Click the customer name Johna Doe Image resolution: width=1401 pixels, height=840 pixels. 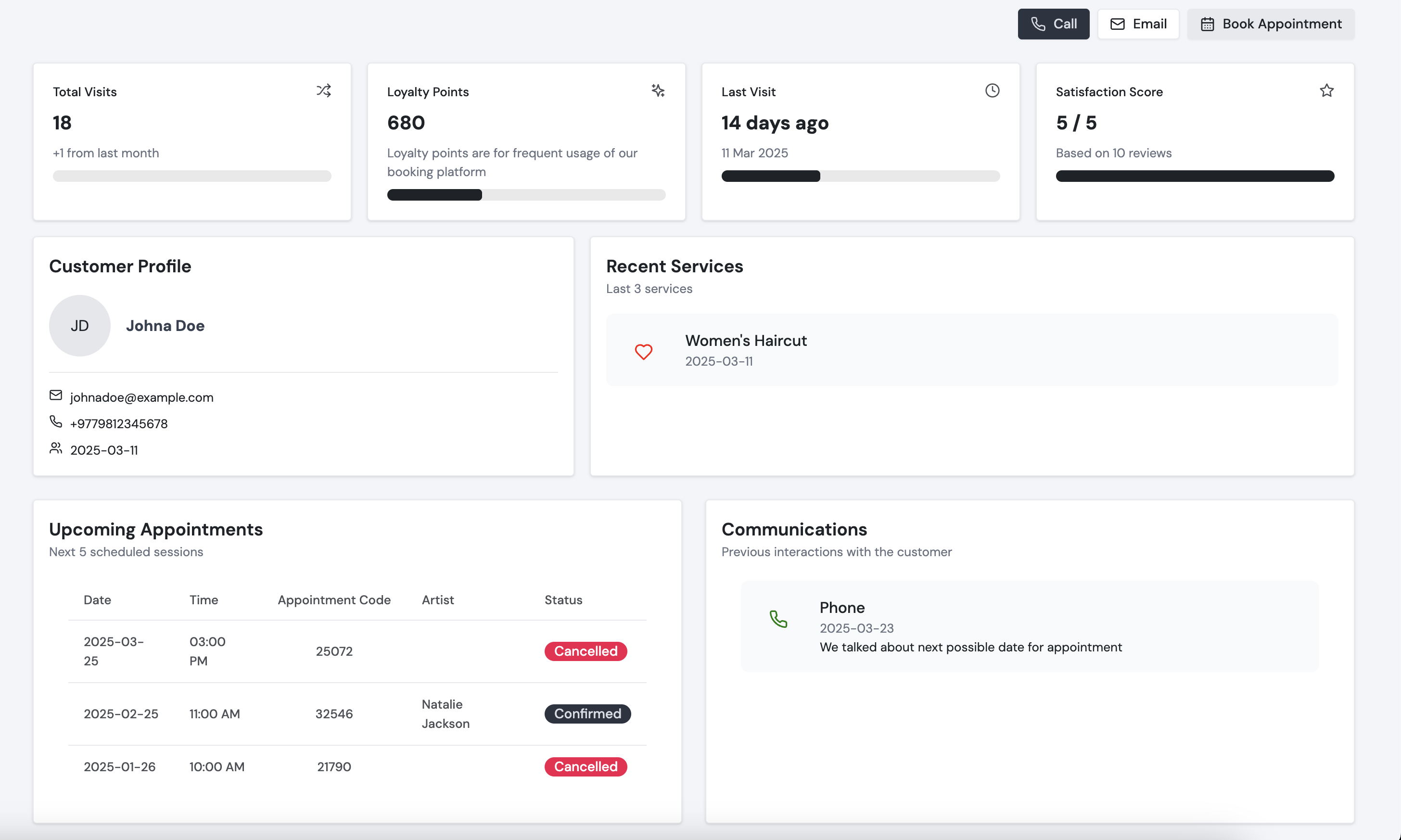166,326
